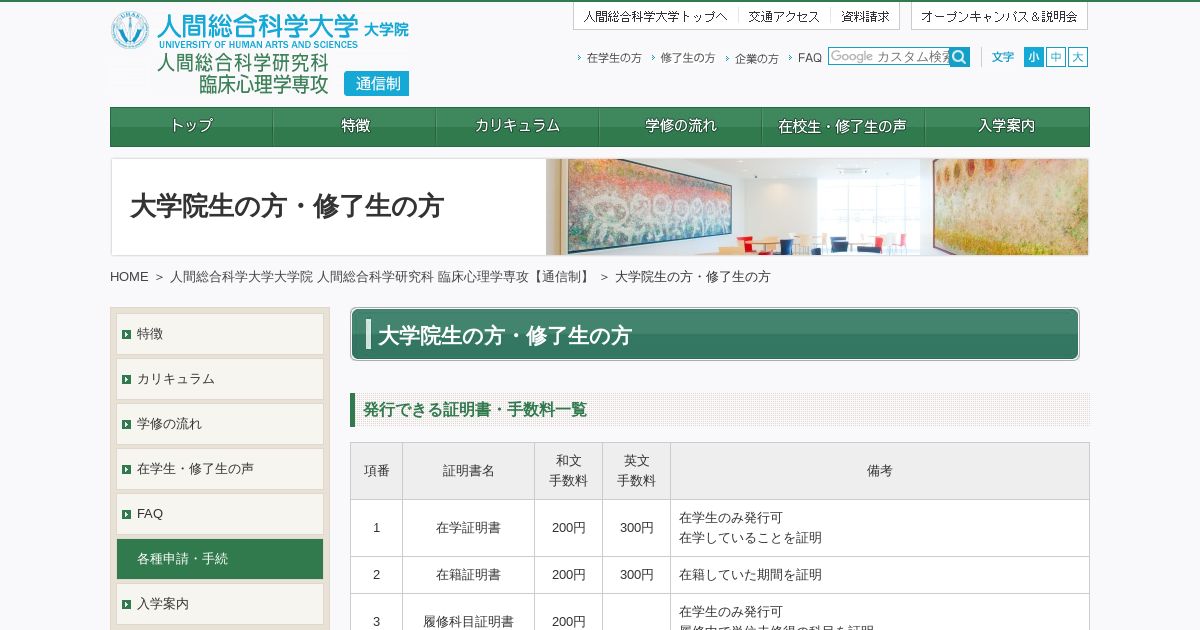The image size is (1200, 630).
Task: Open 交通アクセス link
Action: [784, 16]
